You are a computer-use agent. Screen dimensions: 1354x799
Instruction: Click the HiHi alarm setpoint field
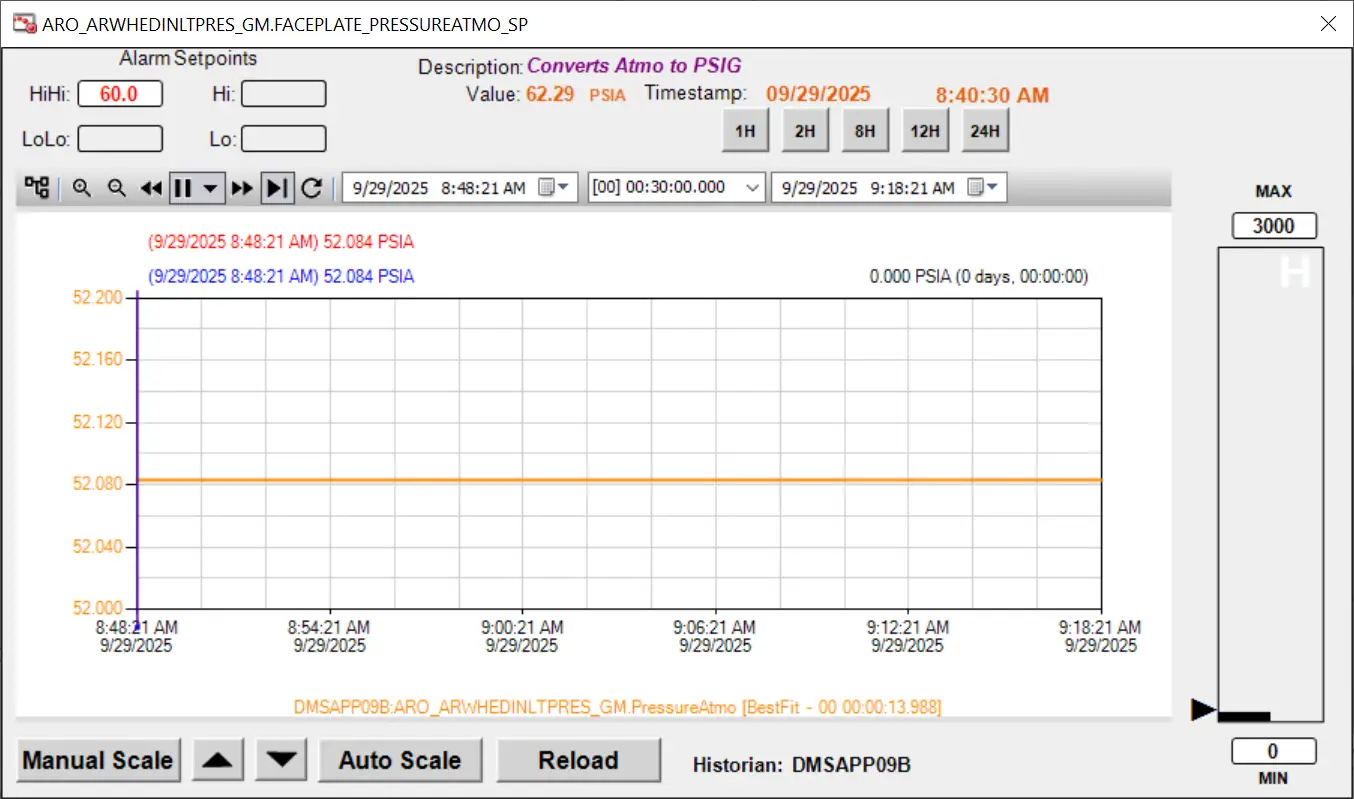[x=119, y=94]
